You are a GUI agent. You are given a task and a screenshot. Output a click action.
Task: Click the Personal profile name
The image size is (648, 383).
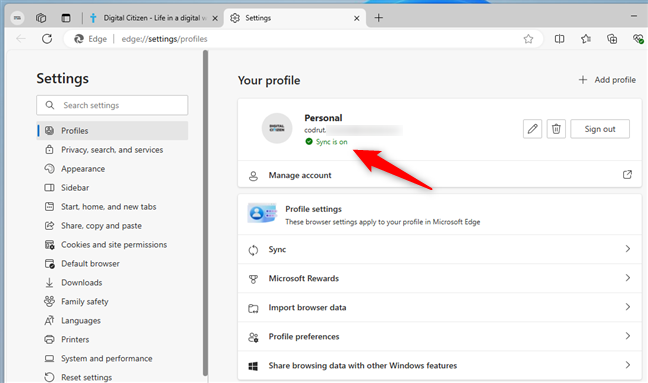[x=323, y=118]
